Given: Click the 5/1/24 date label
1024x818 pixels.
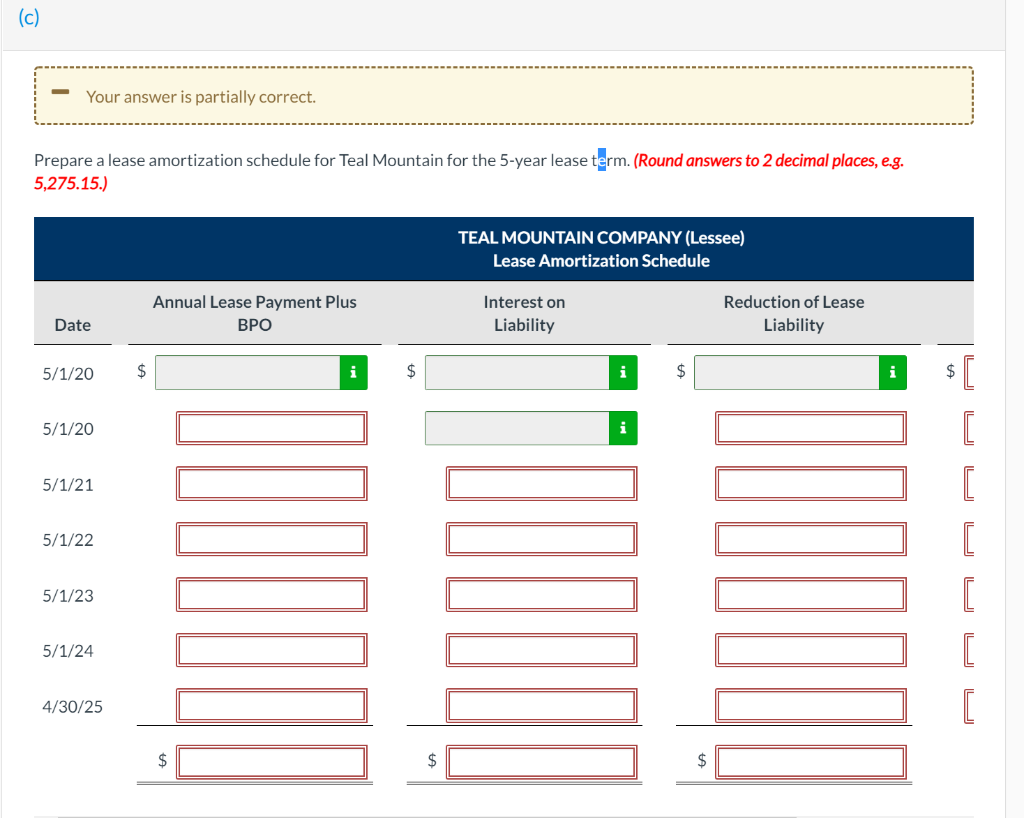Looking at the screenshot, I should click(68, 651).
